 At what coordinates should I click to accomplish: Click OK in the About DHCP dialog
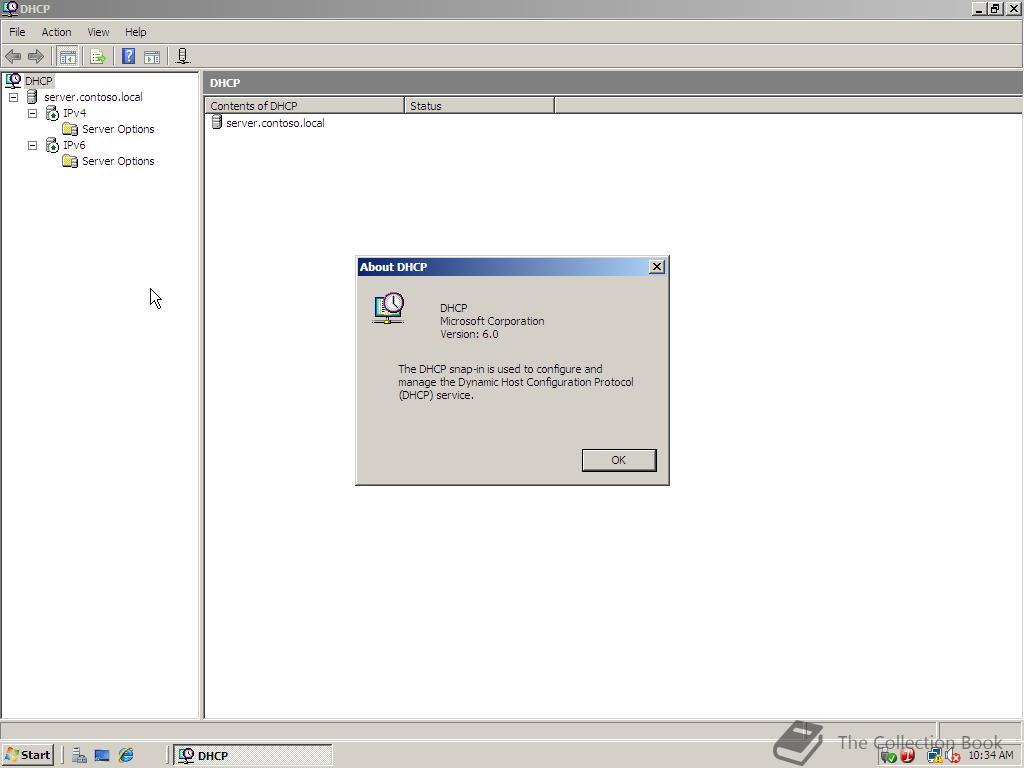tap(619, 460)
